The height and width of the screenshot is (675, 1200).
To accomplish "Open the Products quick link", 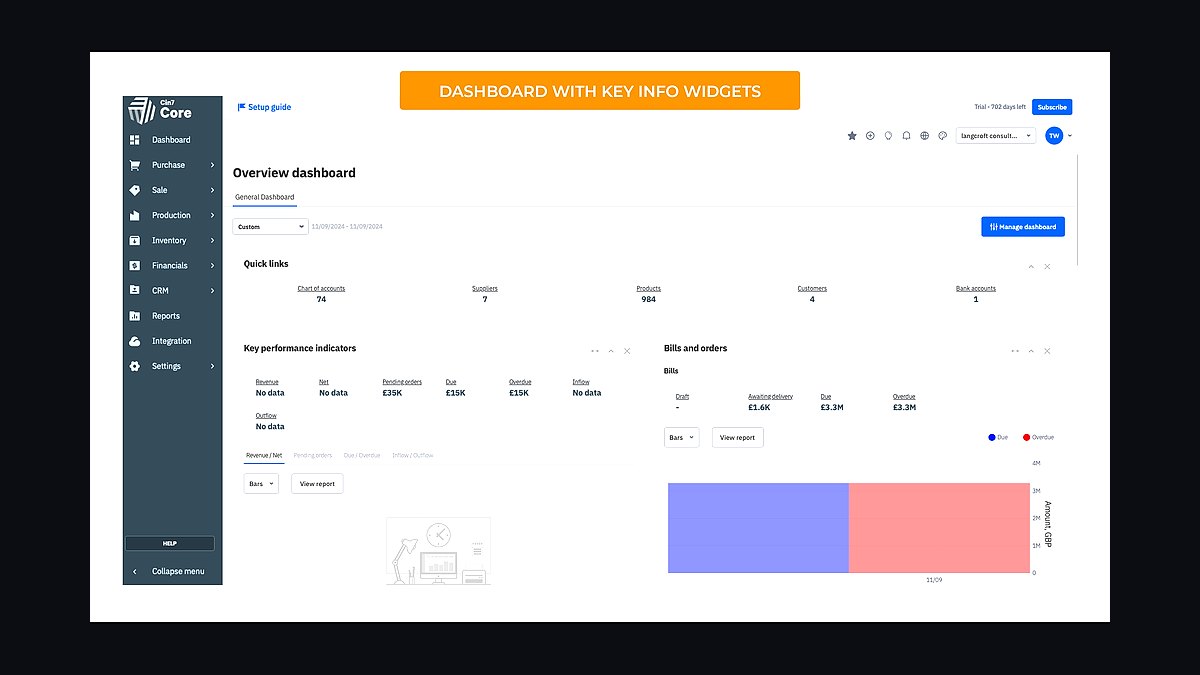I will tap(649, 288).
